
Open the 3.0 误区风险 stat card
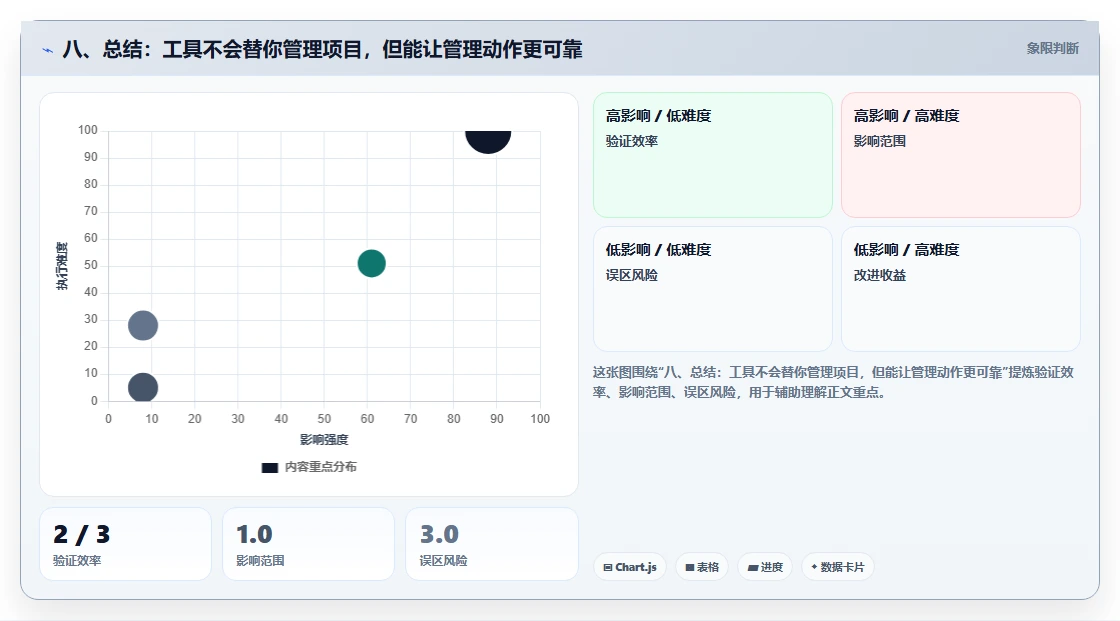[x=491, y=544]
